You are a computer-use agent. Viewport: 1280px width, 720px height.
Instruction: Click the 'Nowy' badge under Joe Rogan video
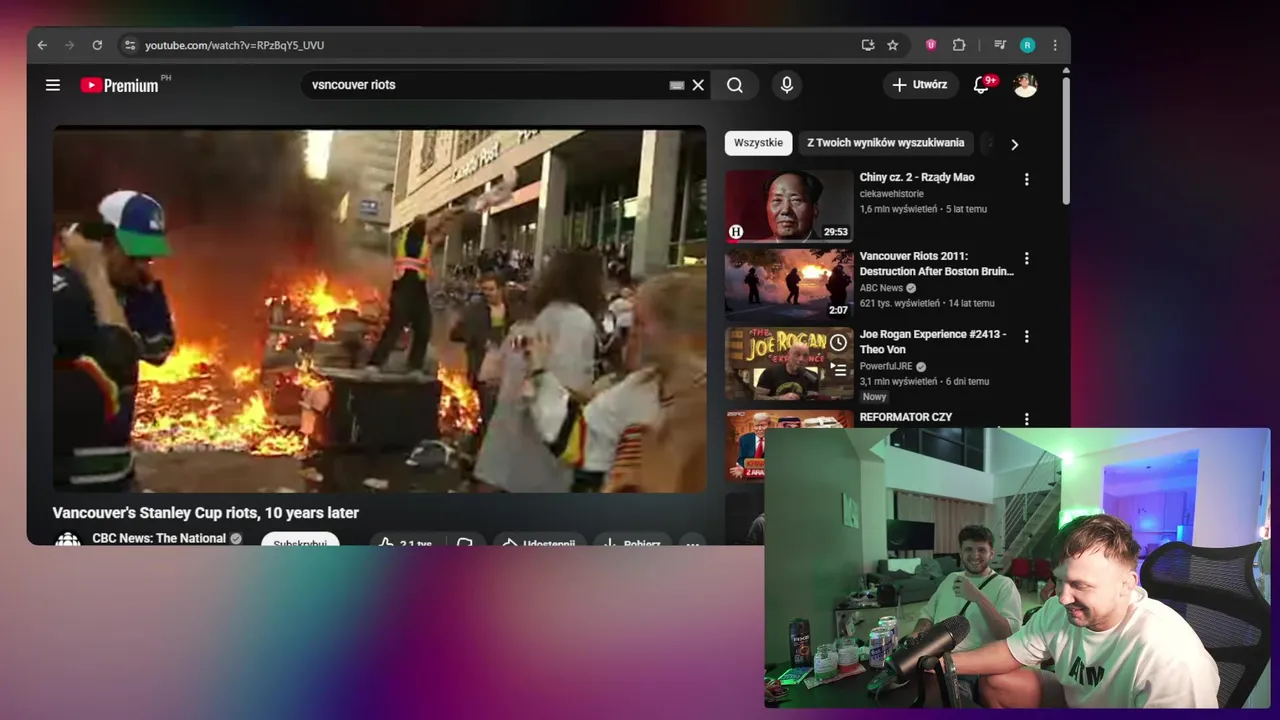pyautogui.click(x=875, y=397)
